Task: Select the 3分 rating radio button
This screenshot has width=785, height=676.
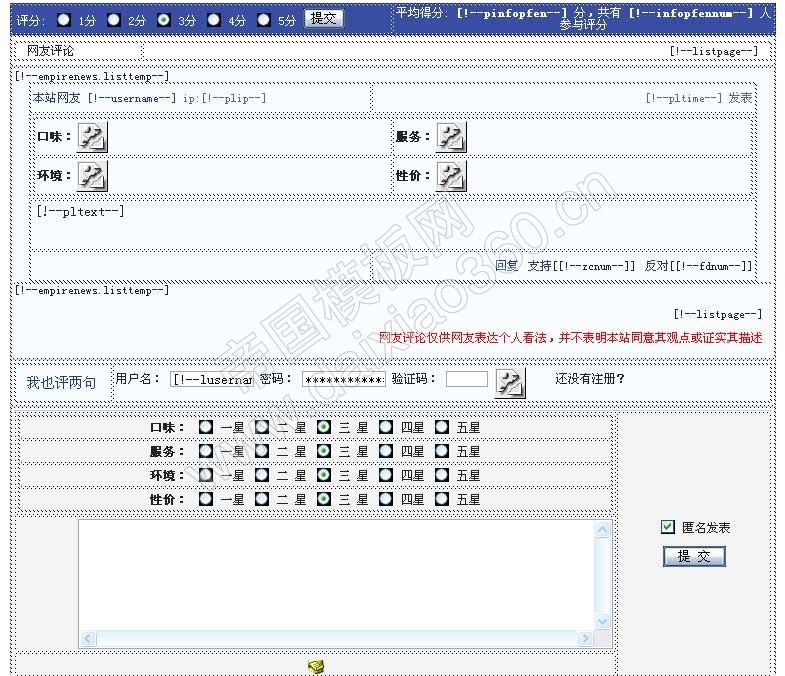Action: (x=163, y=20)
